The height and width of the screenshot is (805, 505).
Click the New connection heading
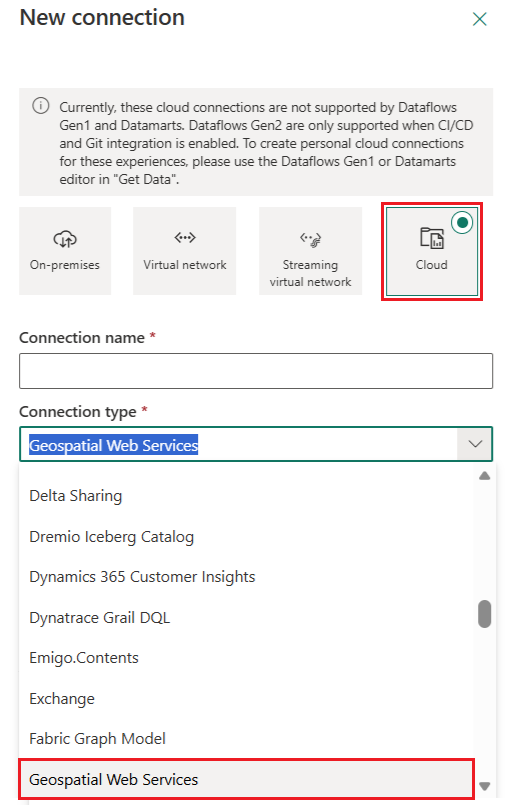[102, 17]
